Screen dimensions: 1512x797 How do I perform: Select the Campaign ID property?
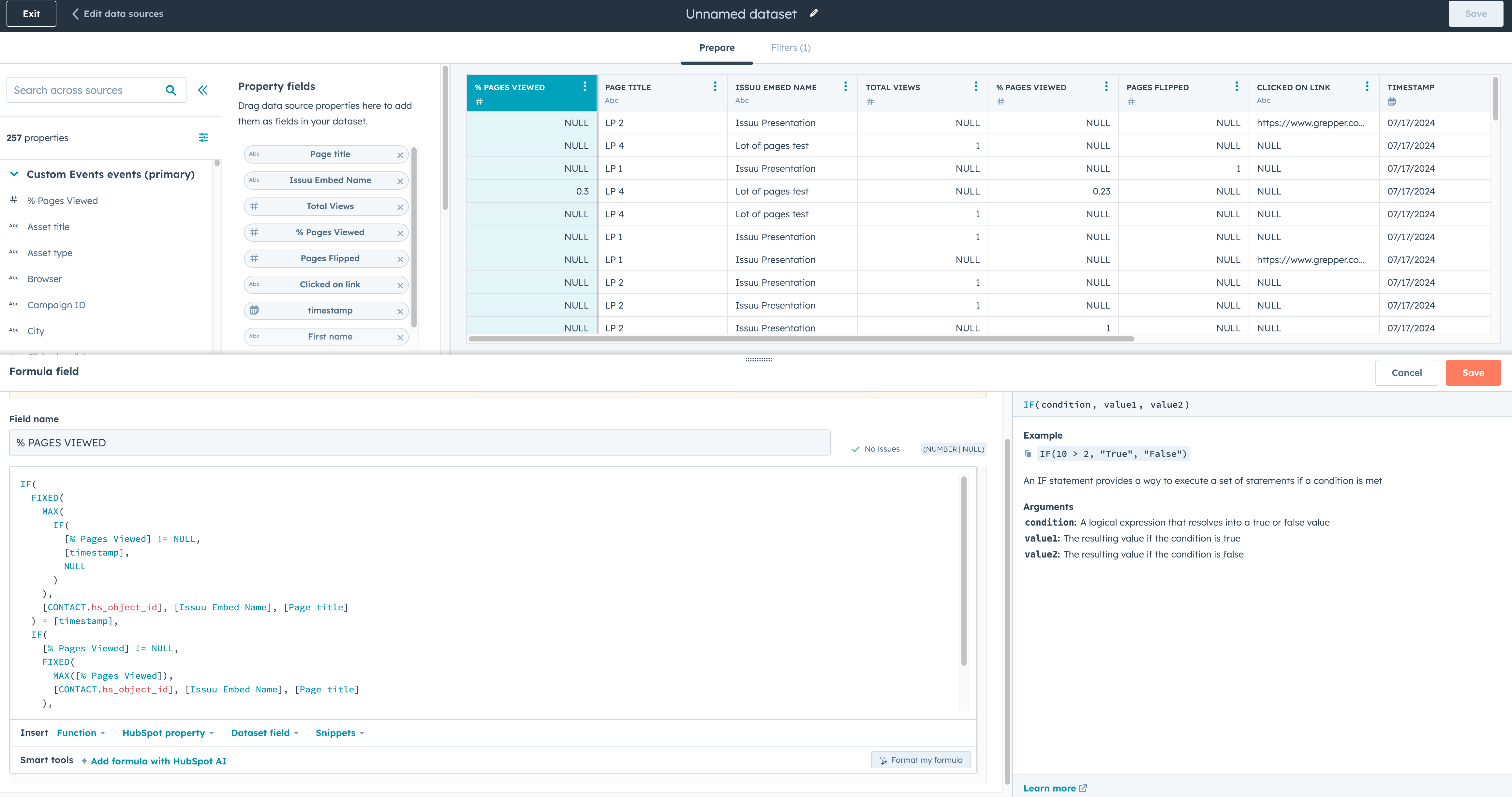(56, 305)
